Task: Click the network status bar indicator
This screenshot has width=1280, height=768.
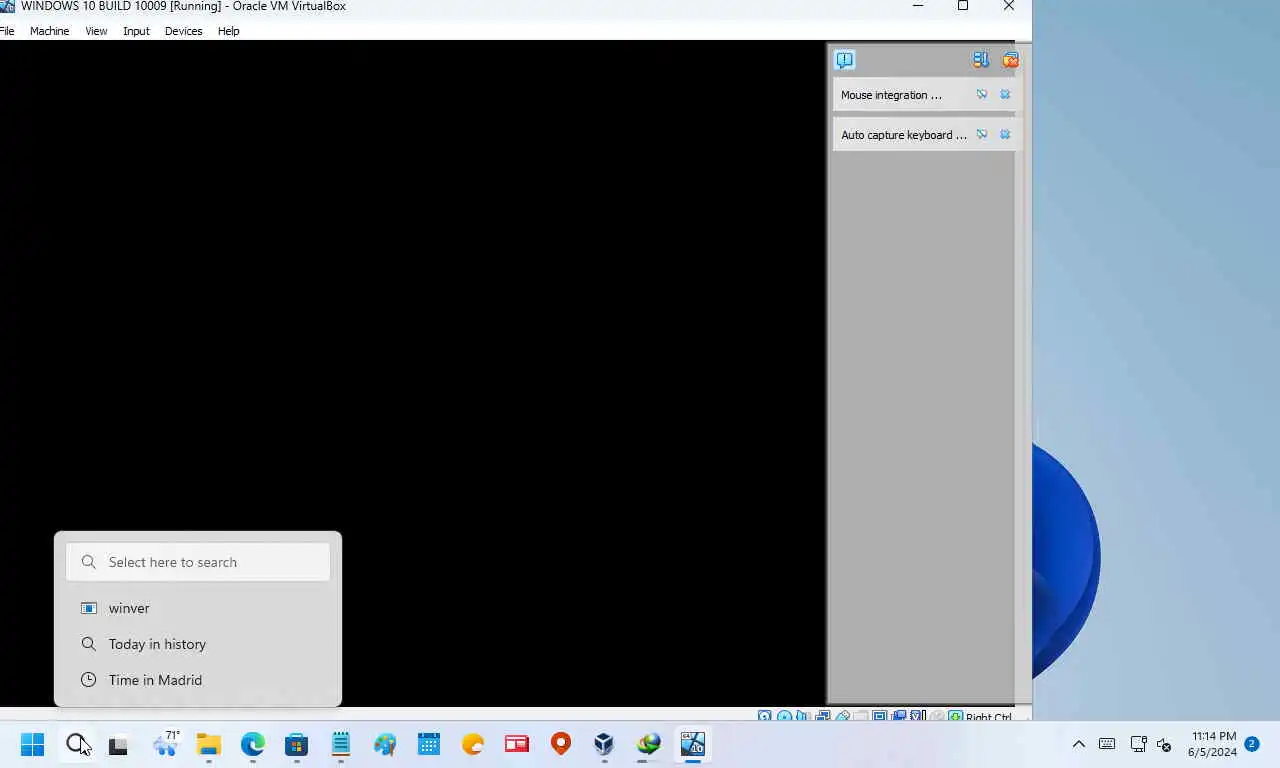Action: click(822, 716)
